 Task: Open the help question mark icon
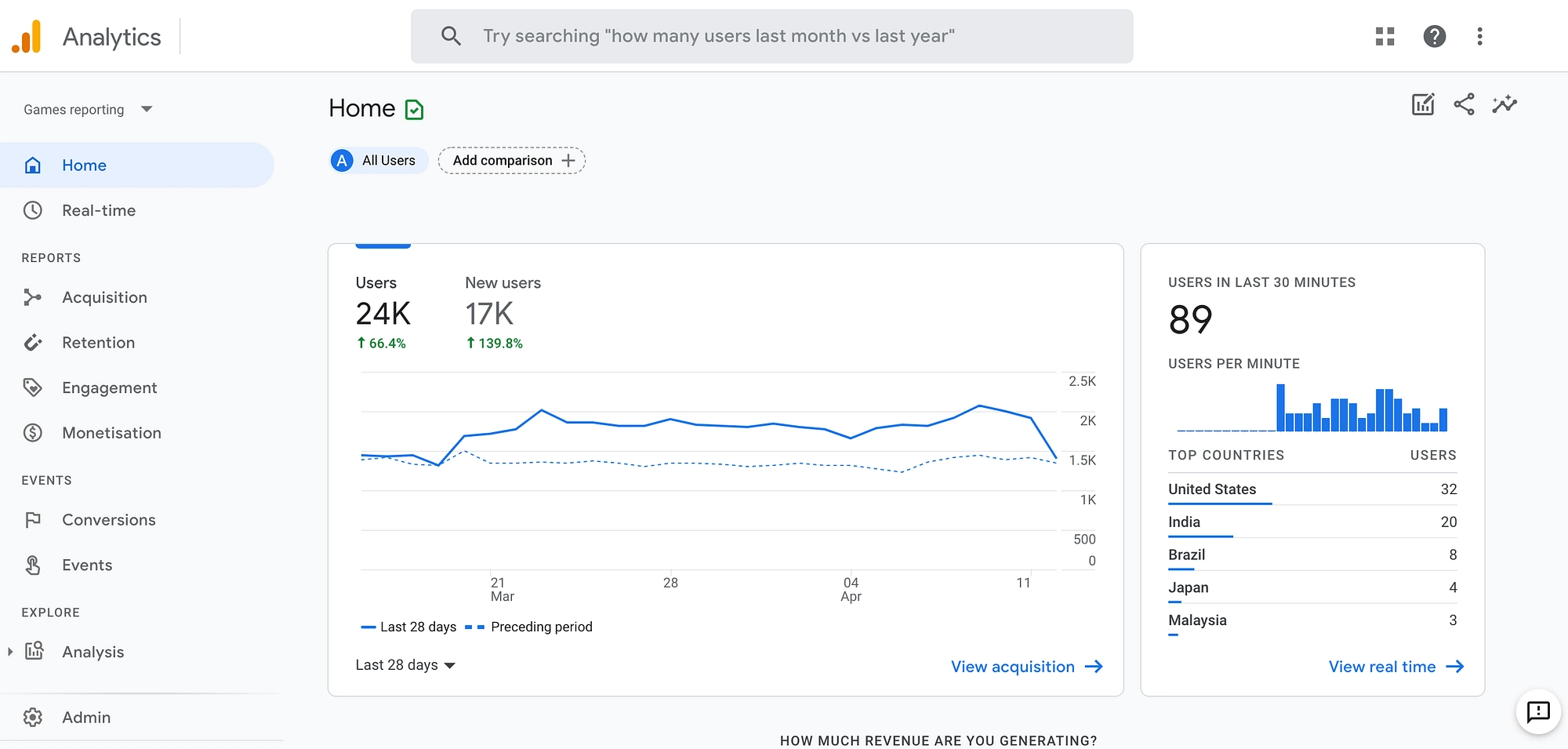[1435, 36]
